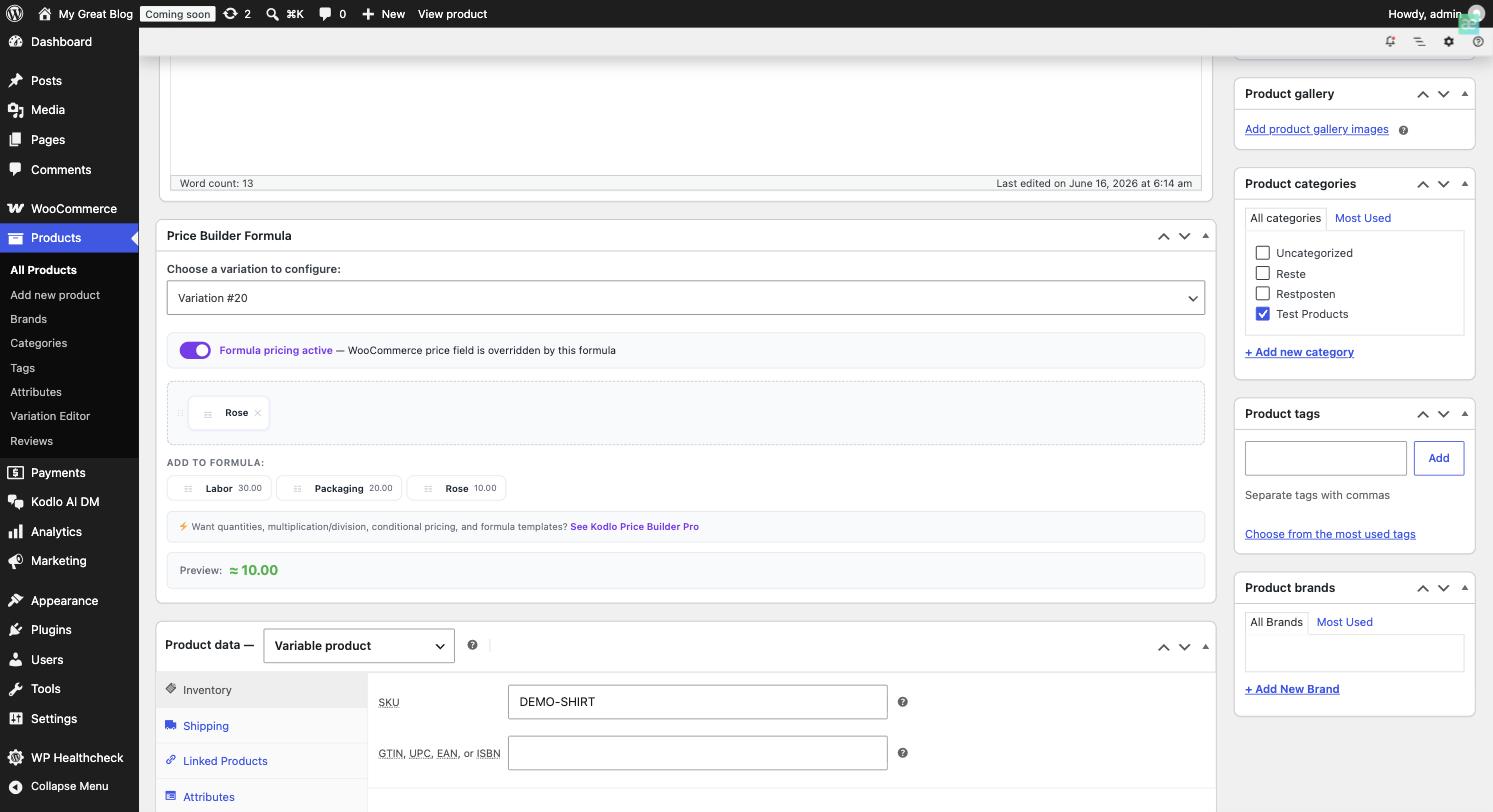Open the Linked Products tab
This screenshot has height=812, width=1493.
225,761
